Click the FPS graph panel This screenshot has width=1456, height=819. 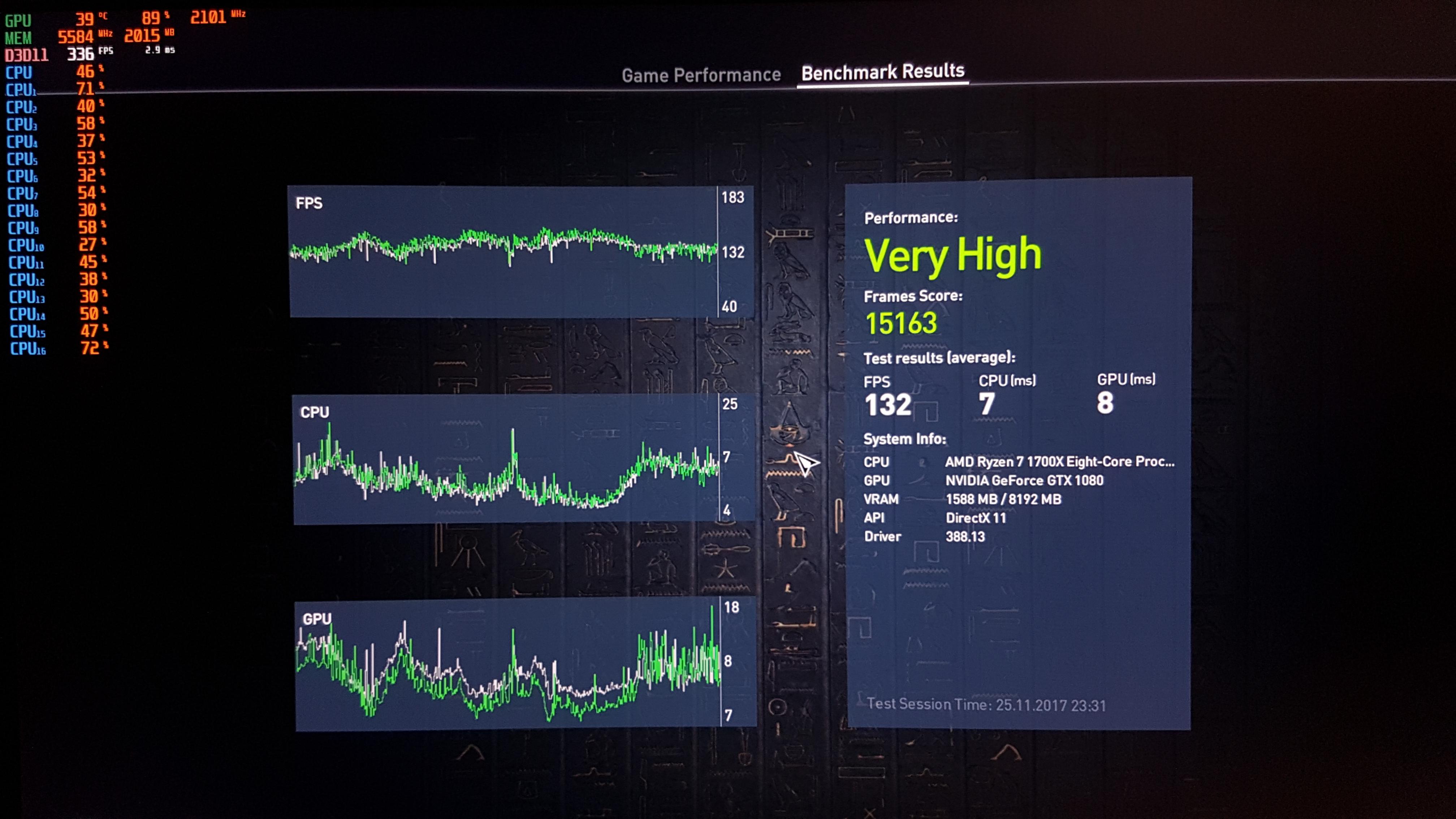(503, 251)
